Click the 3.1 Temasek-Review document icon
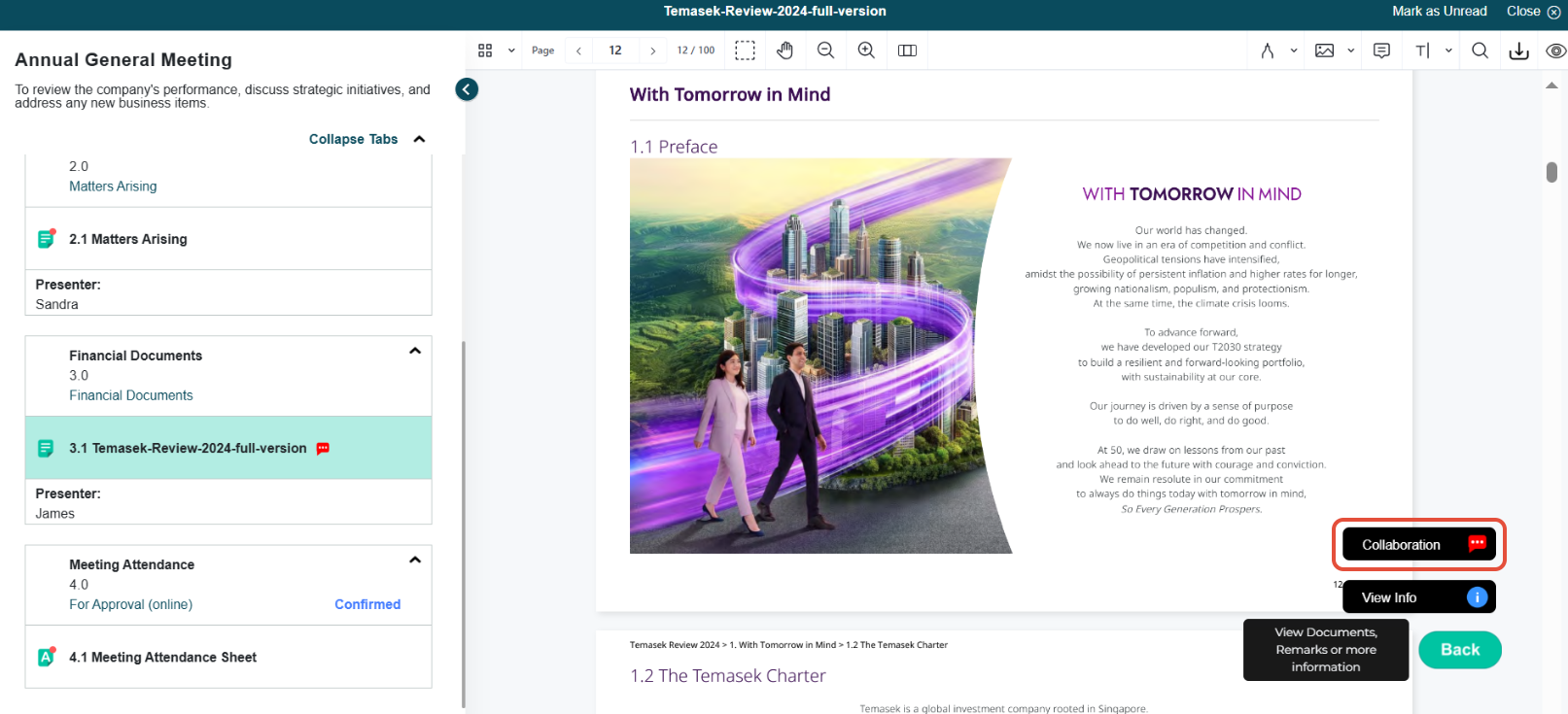The height and width of the screenshot is (714, 1568). [45, 448]
